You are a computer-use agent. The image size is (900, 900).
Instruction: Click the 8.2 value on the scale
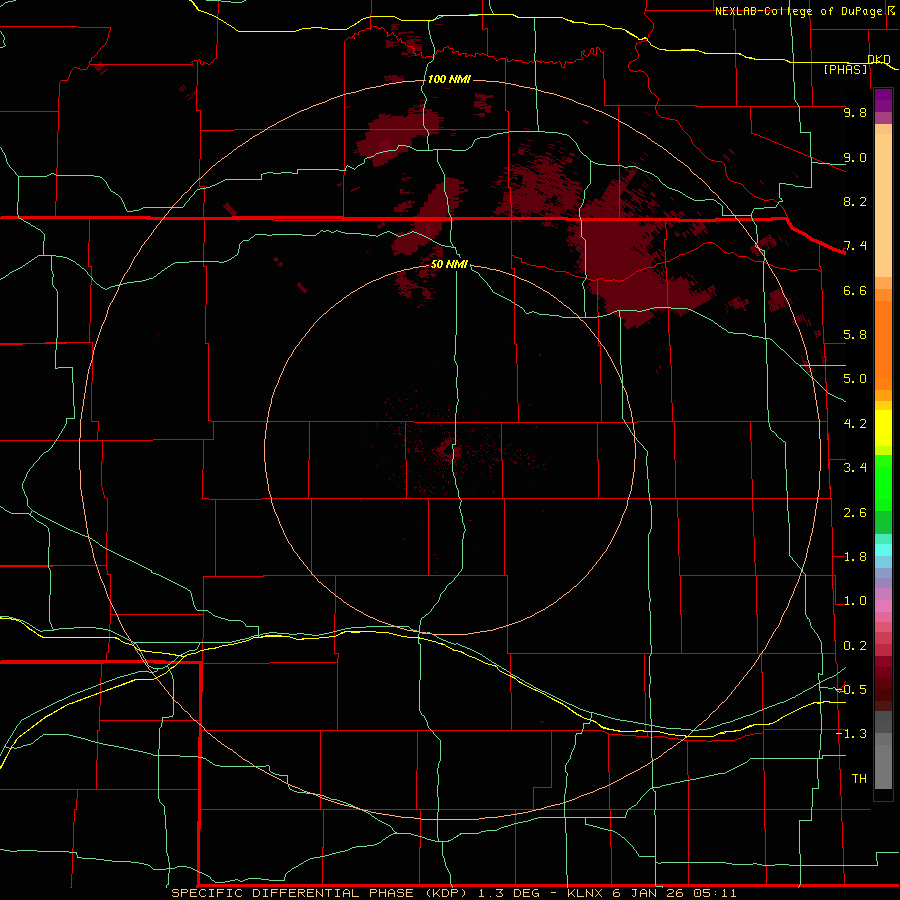(x=855, y=201)
